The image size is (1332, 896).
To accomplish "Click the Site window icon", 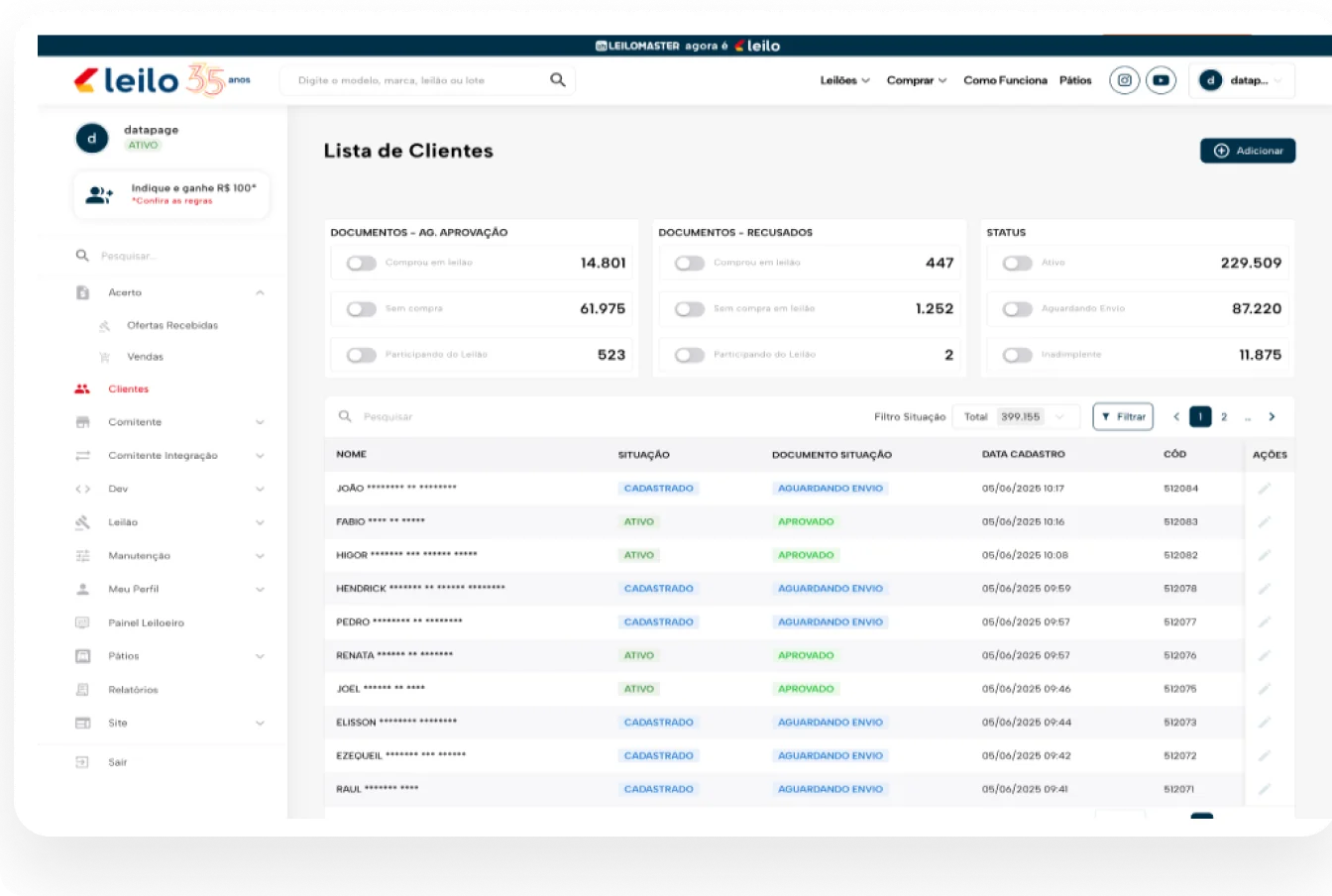I will 83,723.
